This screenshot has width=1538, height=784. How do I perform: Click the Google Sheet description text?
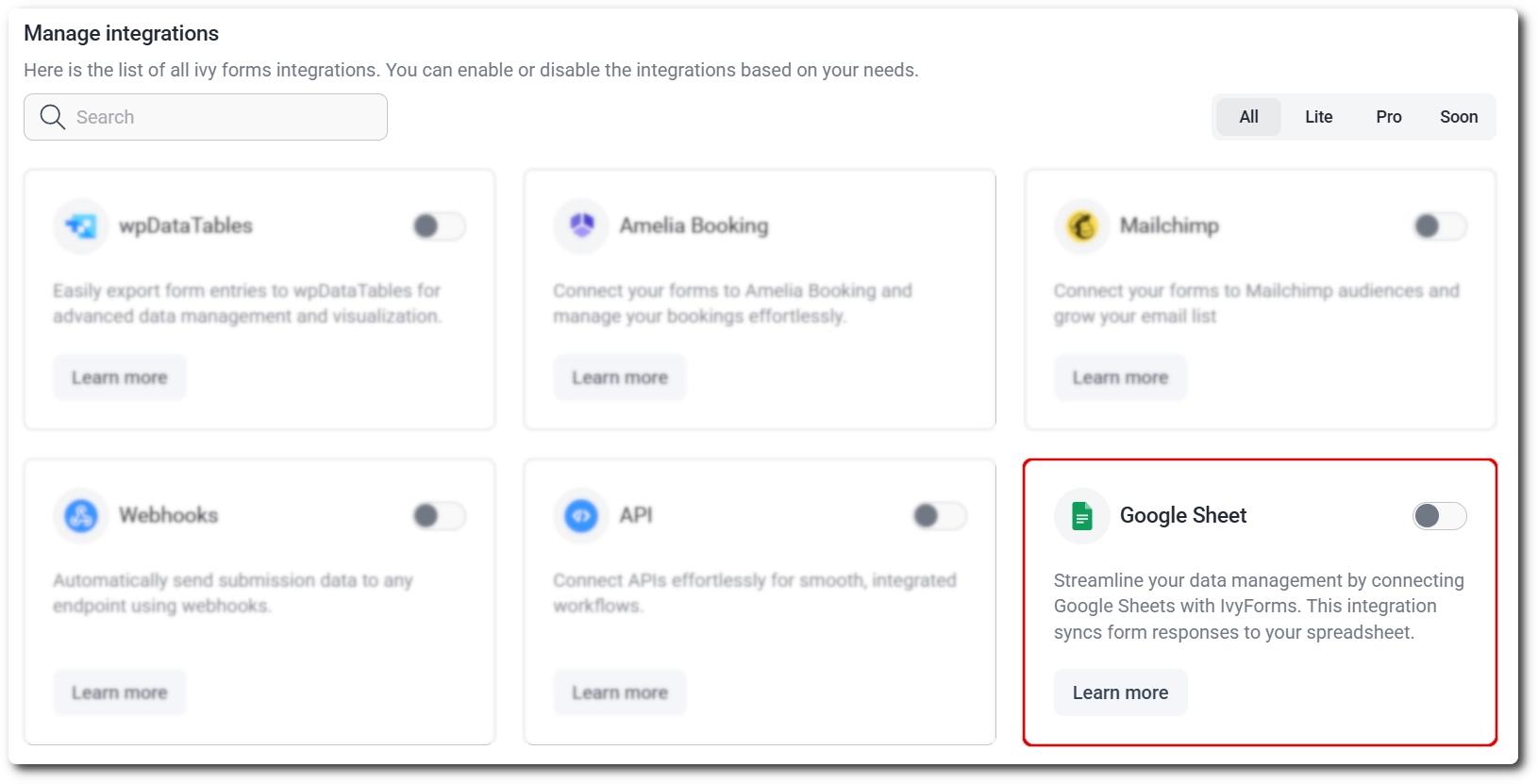tap(1259, 607)
